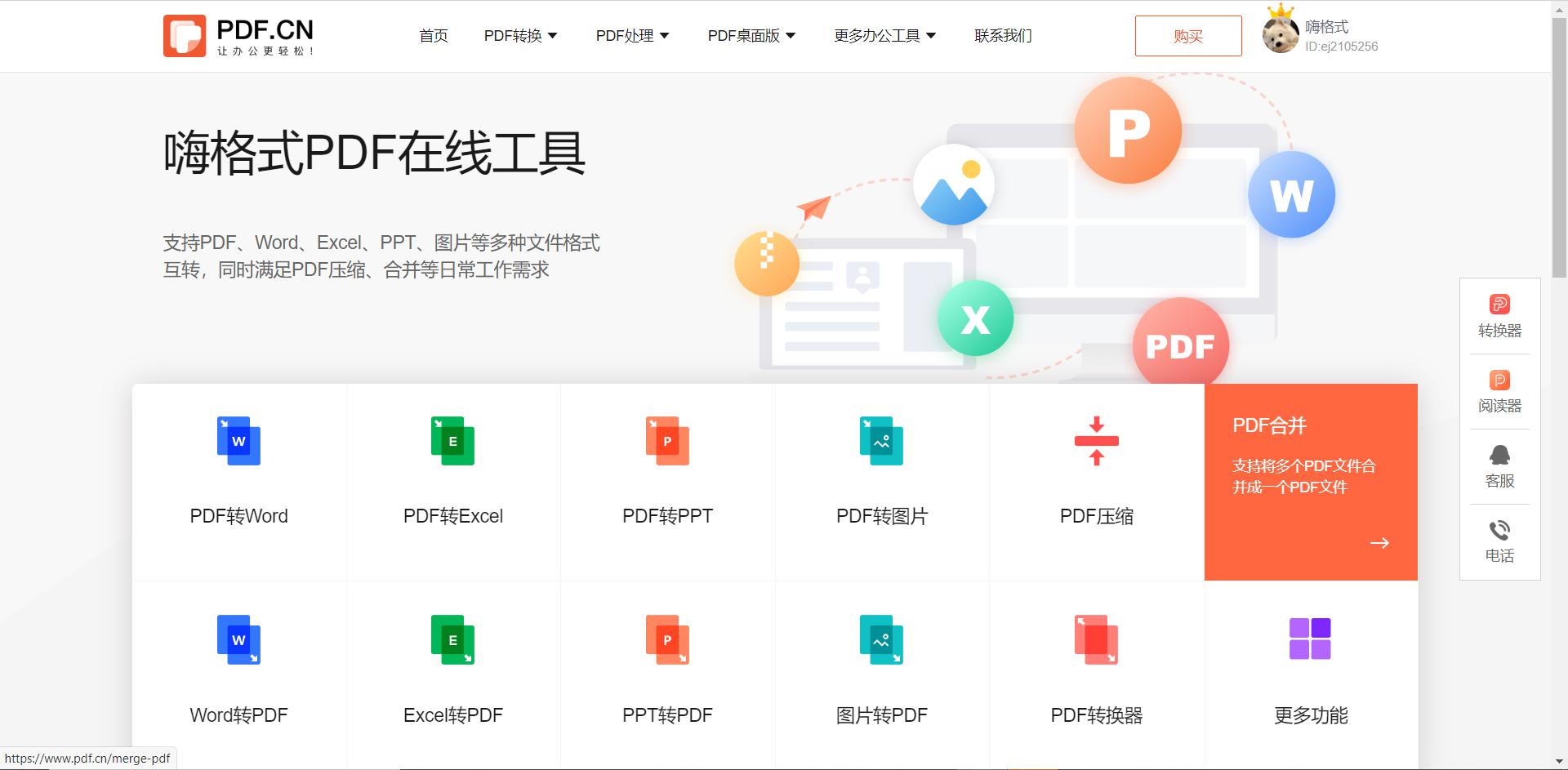Click the 让办公更轻松 slogan text
1568x770 pixels.
[265, 51]
